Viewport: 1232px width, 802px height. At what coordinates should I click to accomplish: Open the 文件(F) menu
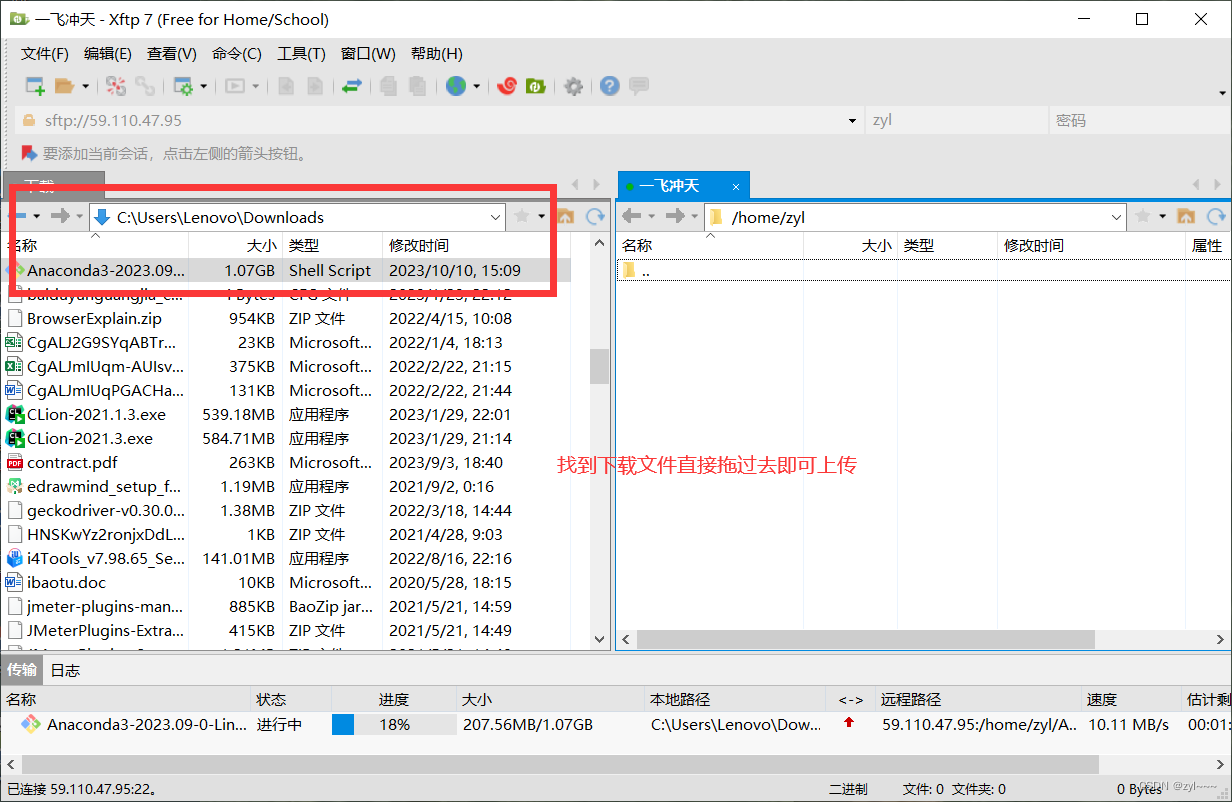point(45,54)
